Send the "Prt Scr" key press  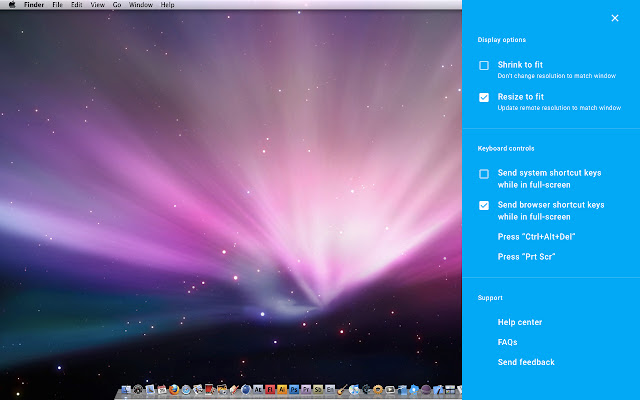click(x=526, y=257)
